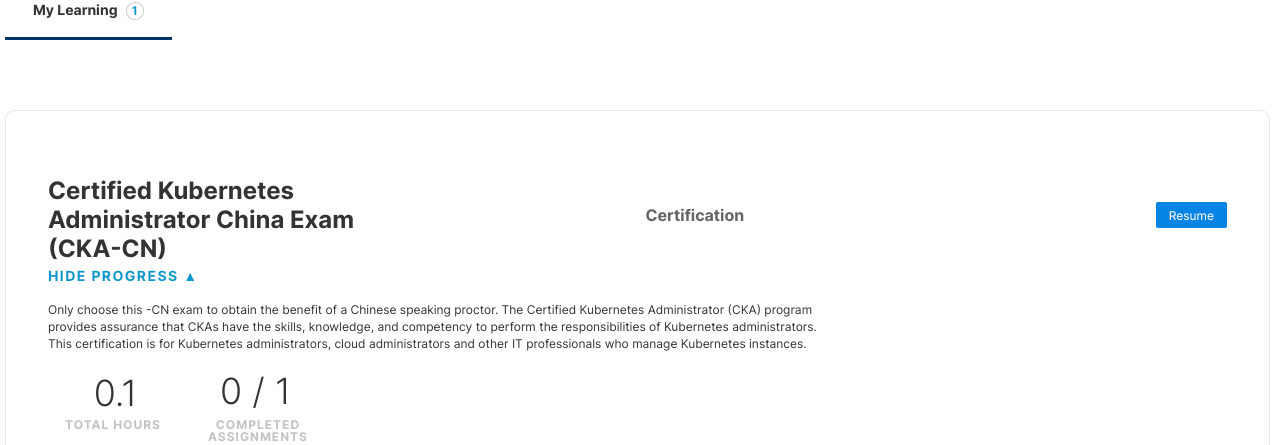The image size is (1276, 445).
Task: Click empty space below the Resume button
Action: pos(1190,300)
